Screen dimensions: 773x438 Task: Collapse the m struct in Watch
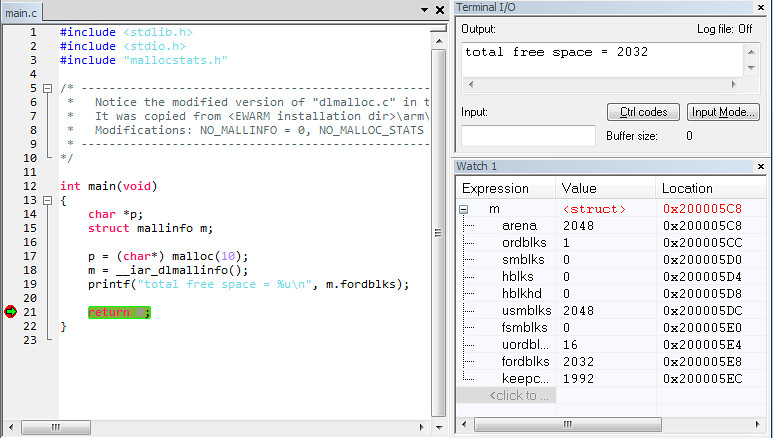coord(463,209)
